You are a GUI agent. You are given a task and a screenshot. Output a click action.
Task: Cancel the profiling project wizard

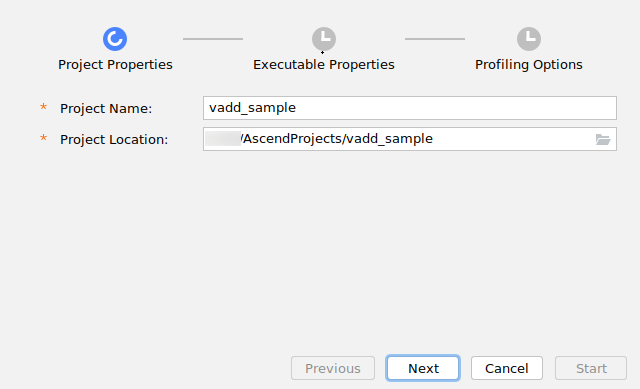pyautogui.click(x=507, y=368)
